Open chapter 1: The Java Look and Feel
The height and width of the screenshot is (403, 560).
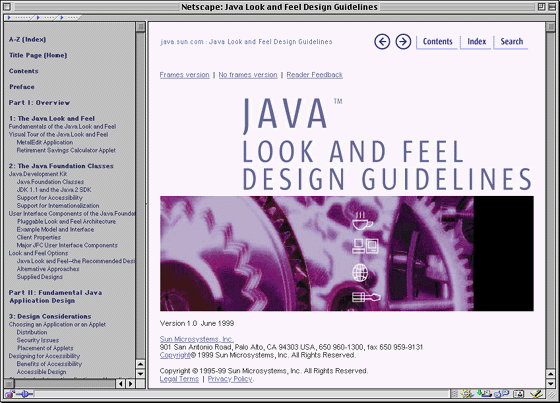click(52, 118)
